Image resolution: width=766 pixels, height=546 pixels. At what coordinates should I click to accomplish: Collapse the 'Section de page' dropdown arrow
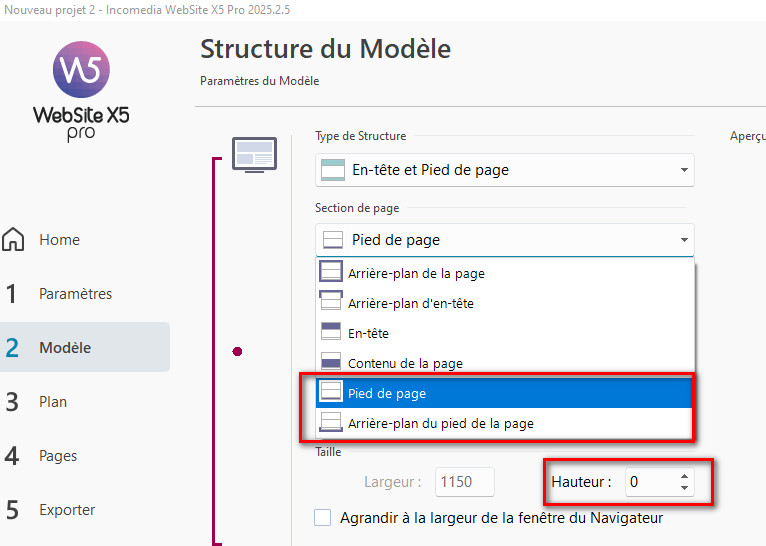coord(684,240)
